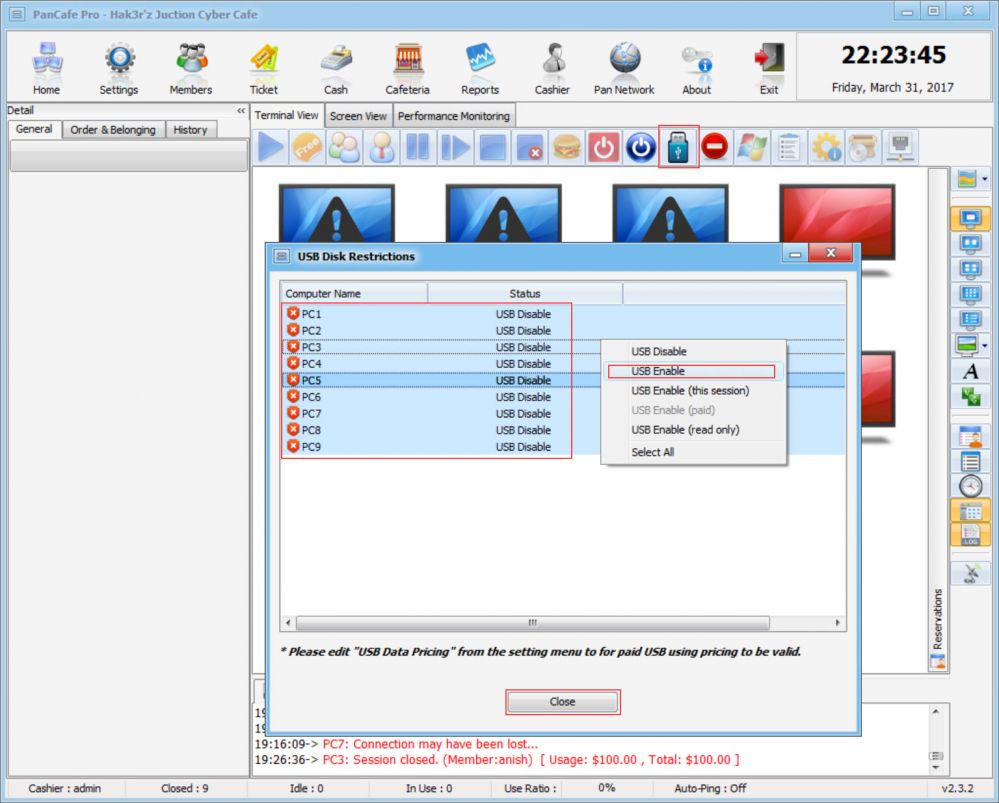Open the Cash register icon
The height and width of the screenshot is (803, 999).
tap(336, 68)
